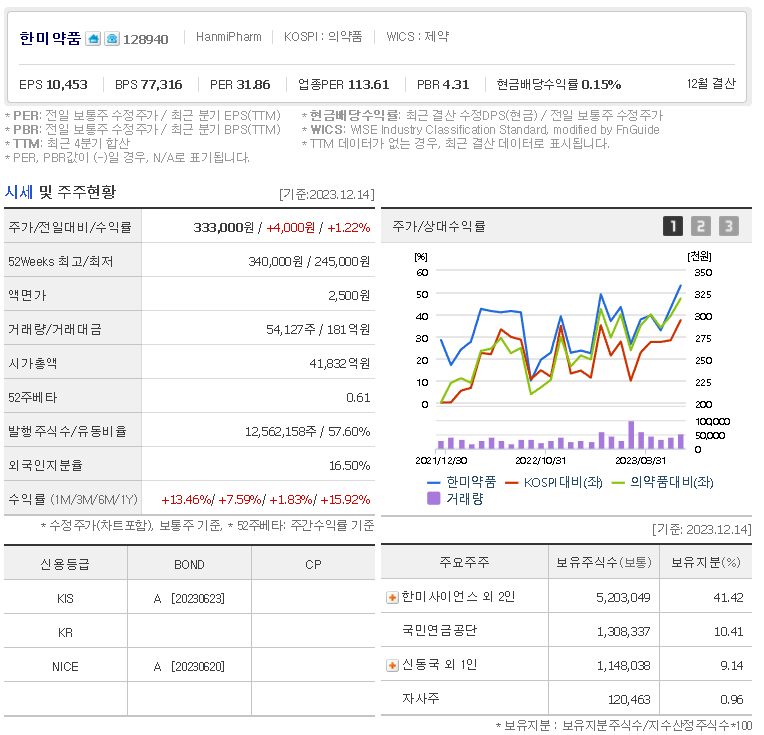Viewport: 764px width, 735px height.
Task: Click the 120,463 treasury shares value
Action: point(629,699)
